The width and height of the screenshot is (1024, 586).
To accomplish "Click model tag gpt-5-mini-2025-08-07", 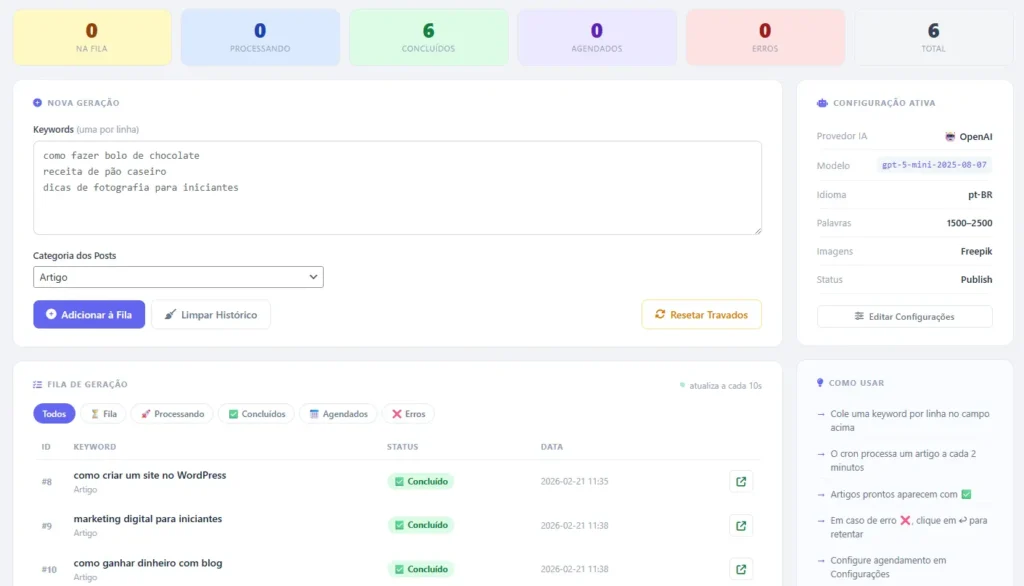I will [934, 165].
